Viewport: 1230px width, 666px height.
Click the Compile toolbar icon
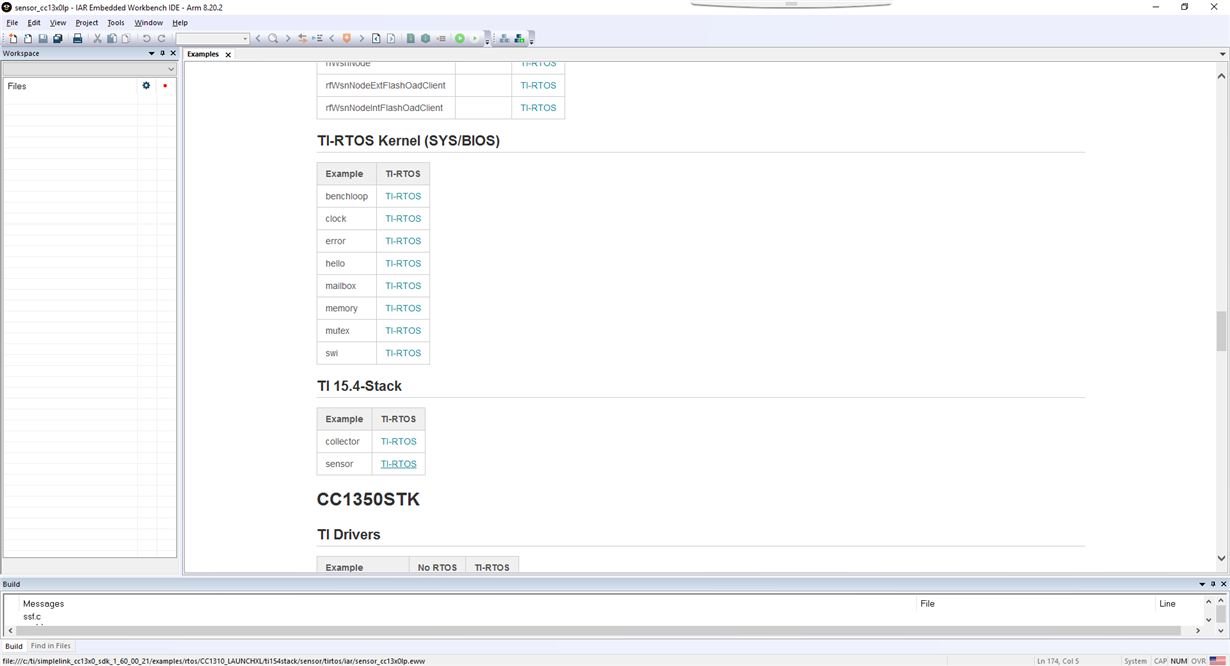[x=410, y=38]
